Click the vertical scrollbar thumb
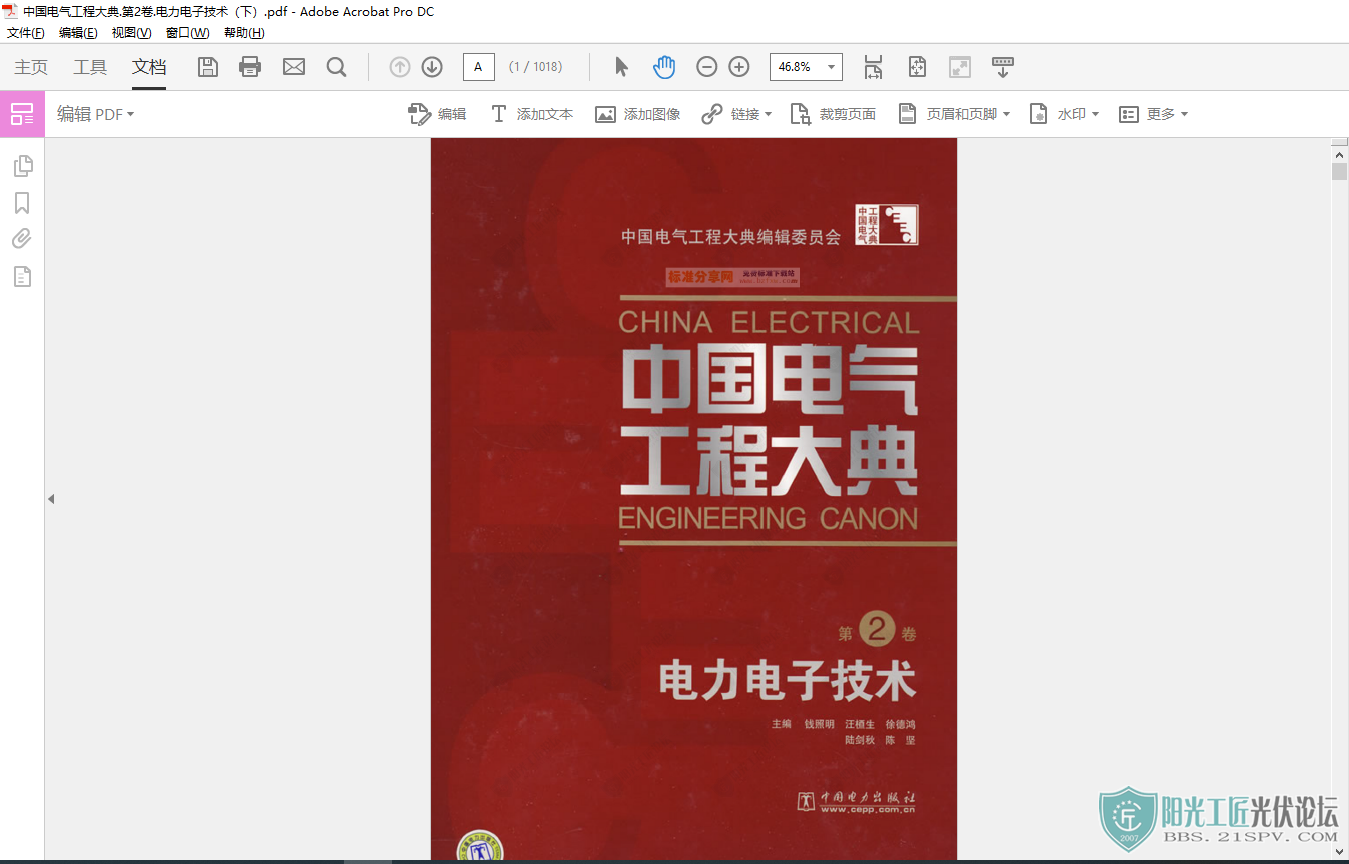 [x=1340, y=171]
